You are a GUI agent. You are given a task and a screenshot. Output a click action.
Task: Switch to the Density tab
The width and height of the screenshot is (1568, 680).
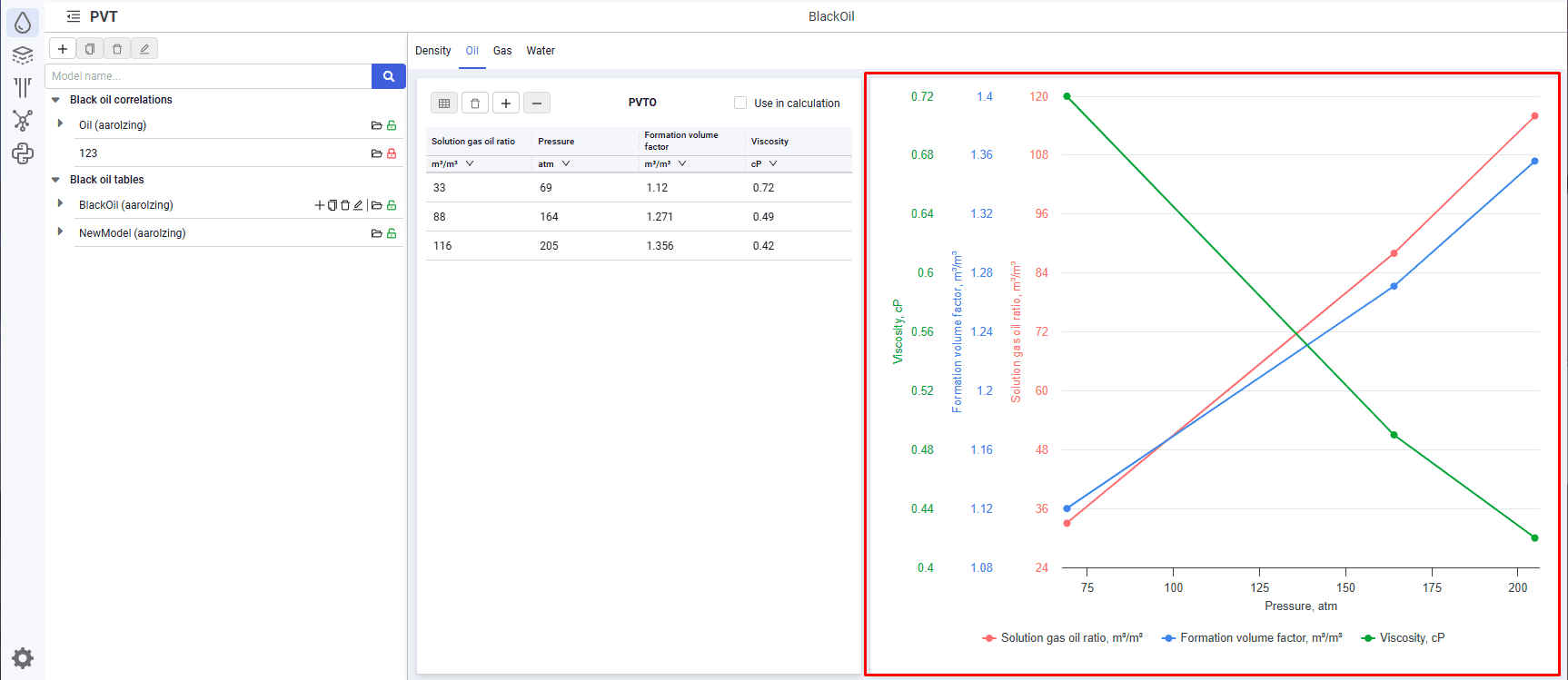click(433, 51)
